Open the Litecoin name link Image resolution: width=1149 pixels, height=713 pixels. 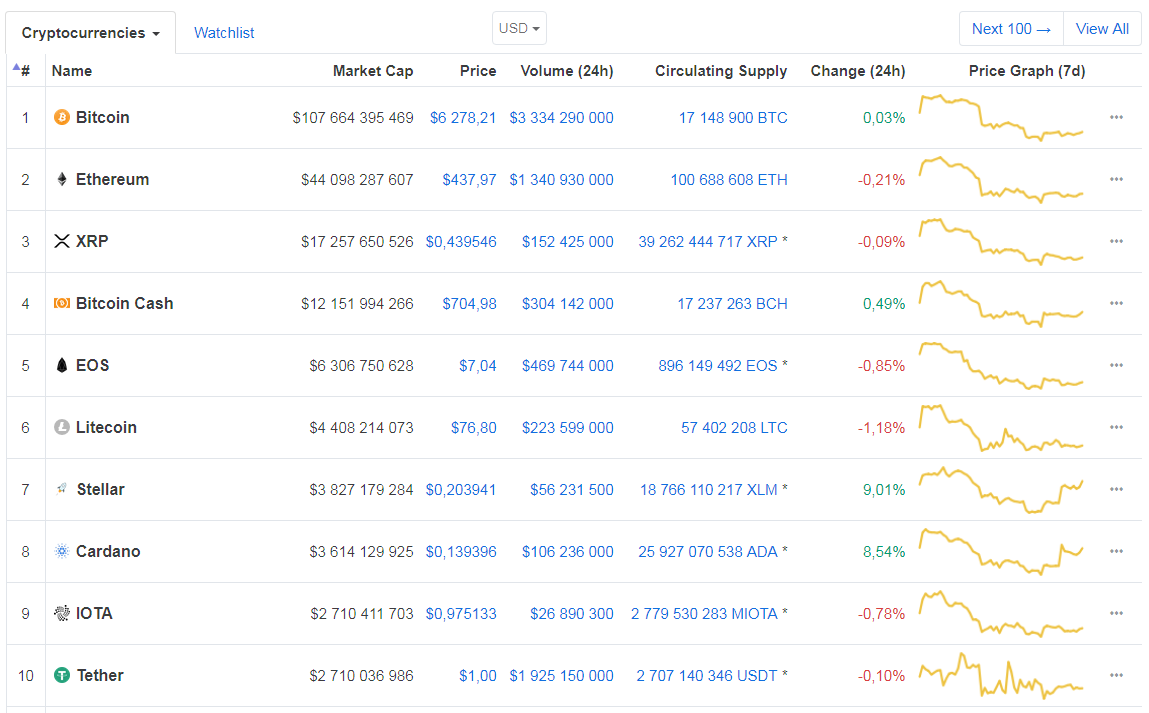point(106,427)
